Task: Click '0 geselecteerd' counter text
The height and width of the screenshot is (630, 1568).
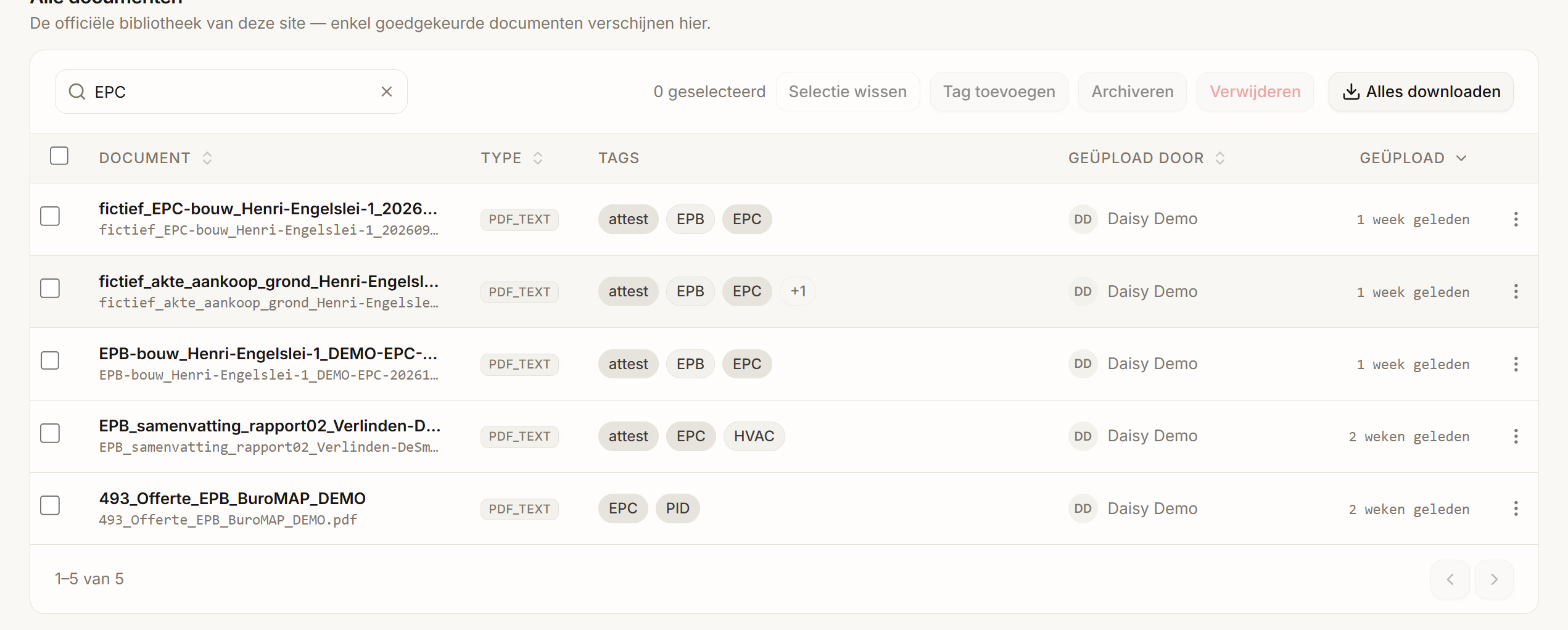Action: pos(710,92)
